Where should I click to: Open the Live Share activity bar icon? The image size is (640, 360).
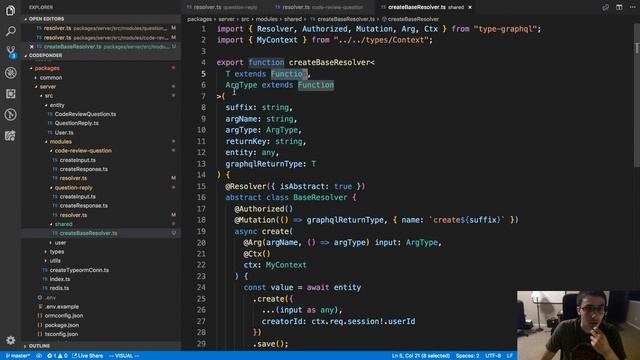pyautogui.click(x=11, y=135)
